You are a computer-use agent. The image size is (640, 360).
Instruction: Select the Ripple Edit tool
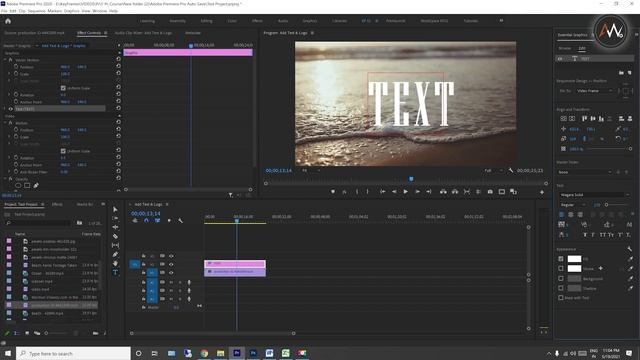(x=115, y=227)
